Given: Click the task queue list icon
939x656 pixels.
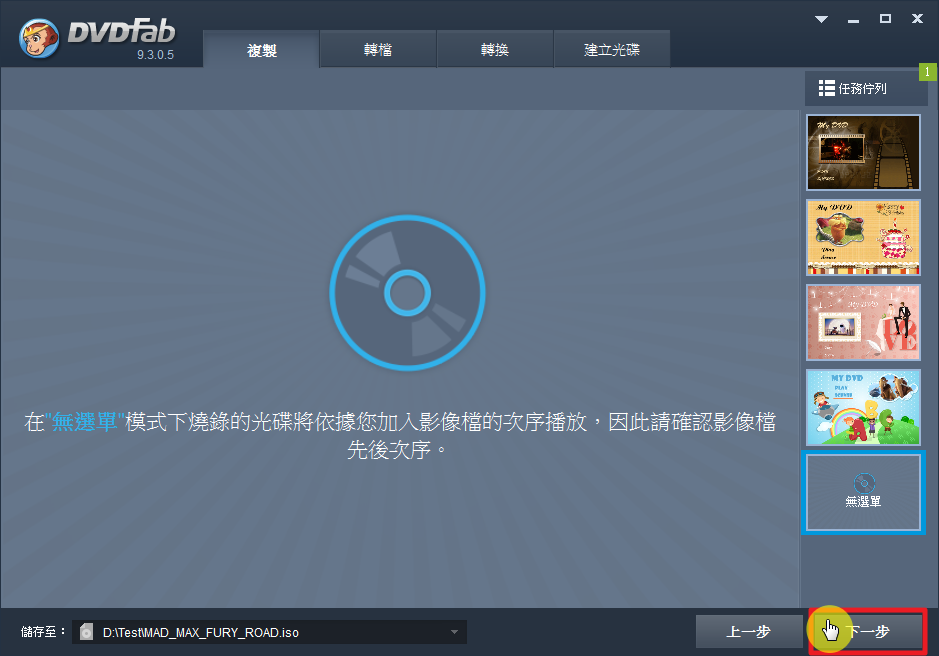Looking at the screenshot, I should coord(826,89).
